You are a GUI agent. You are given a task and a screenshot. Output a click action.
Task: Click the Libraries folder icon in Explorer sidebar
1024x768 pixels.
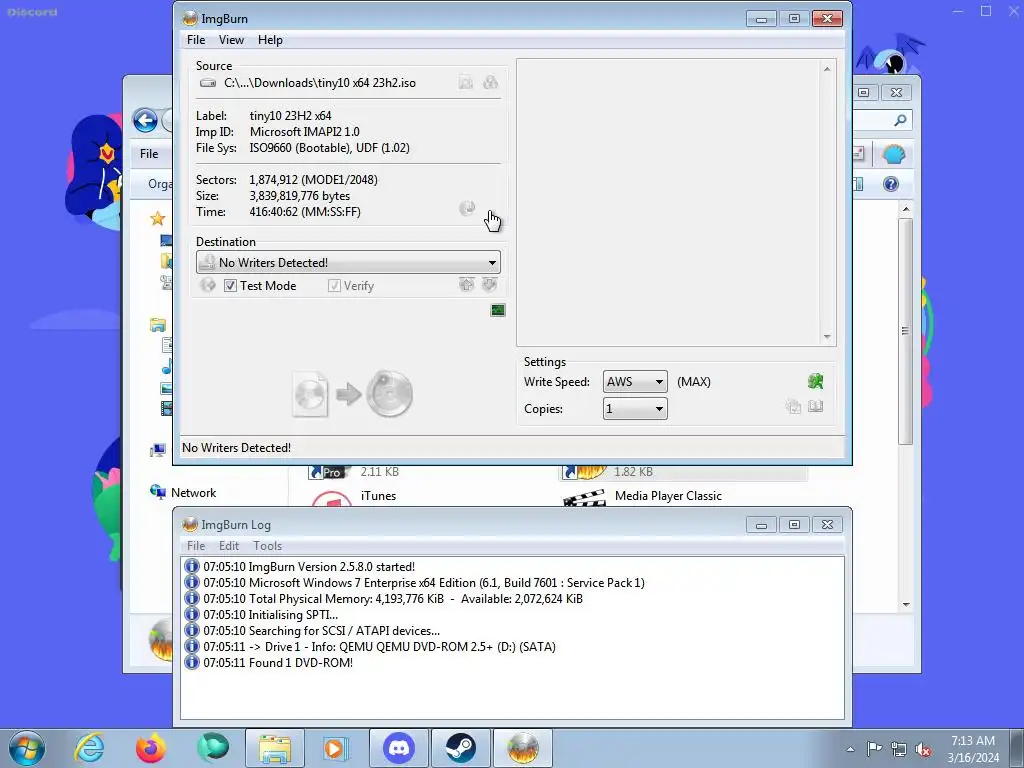[x=157, y=325]
